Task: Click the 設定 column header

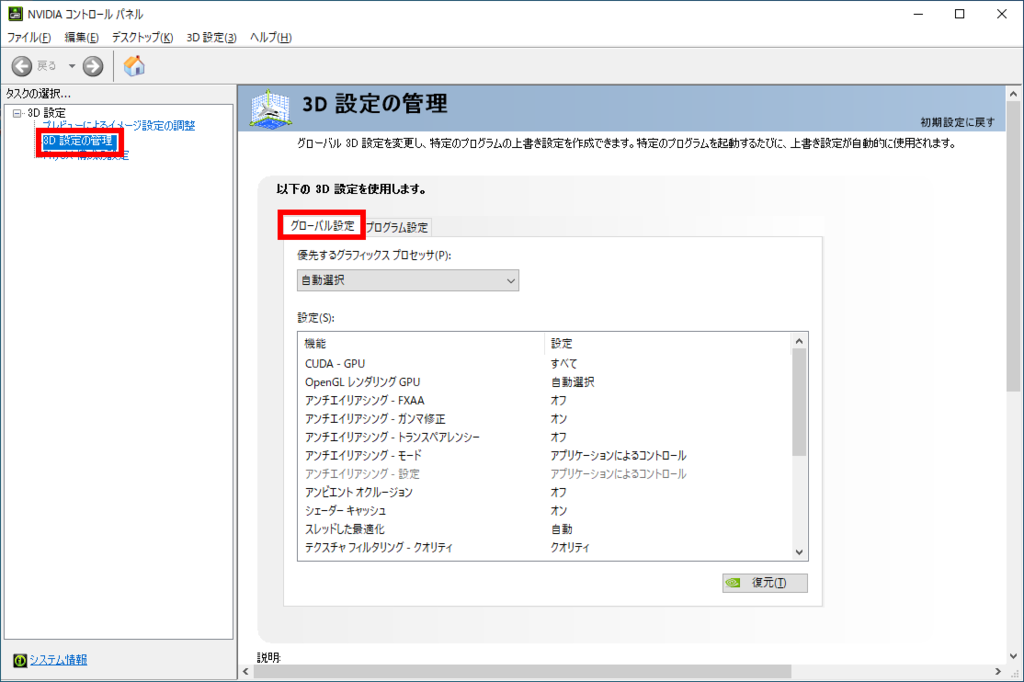Action: [x=668, y=344]
